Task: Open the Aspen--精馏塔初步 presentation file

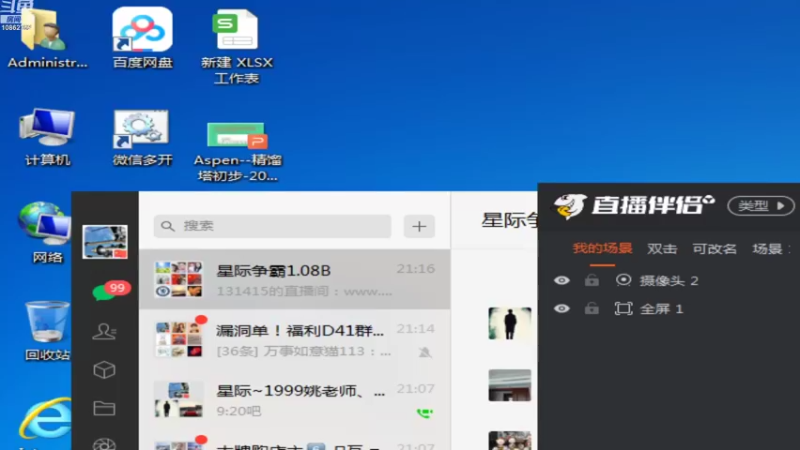Action: tap(237, 151)
